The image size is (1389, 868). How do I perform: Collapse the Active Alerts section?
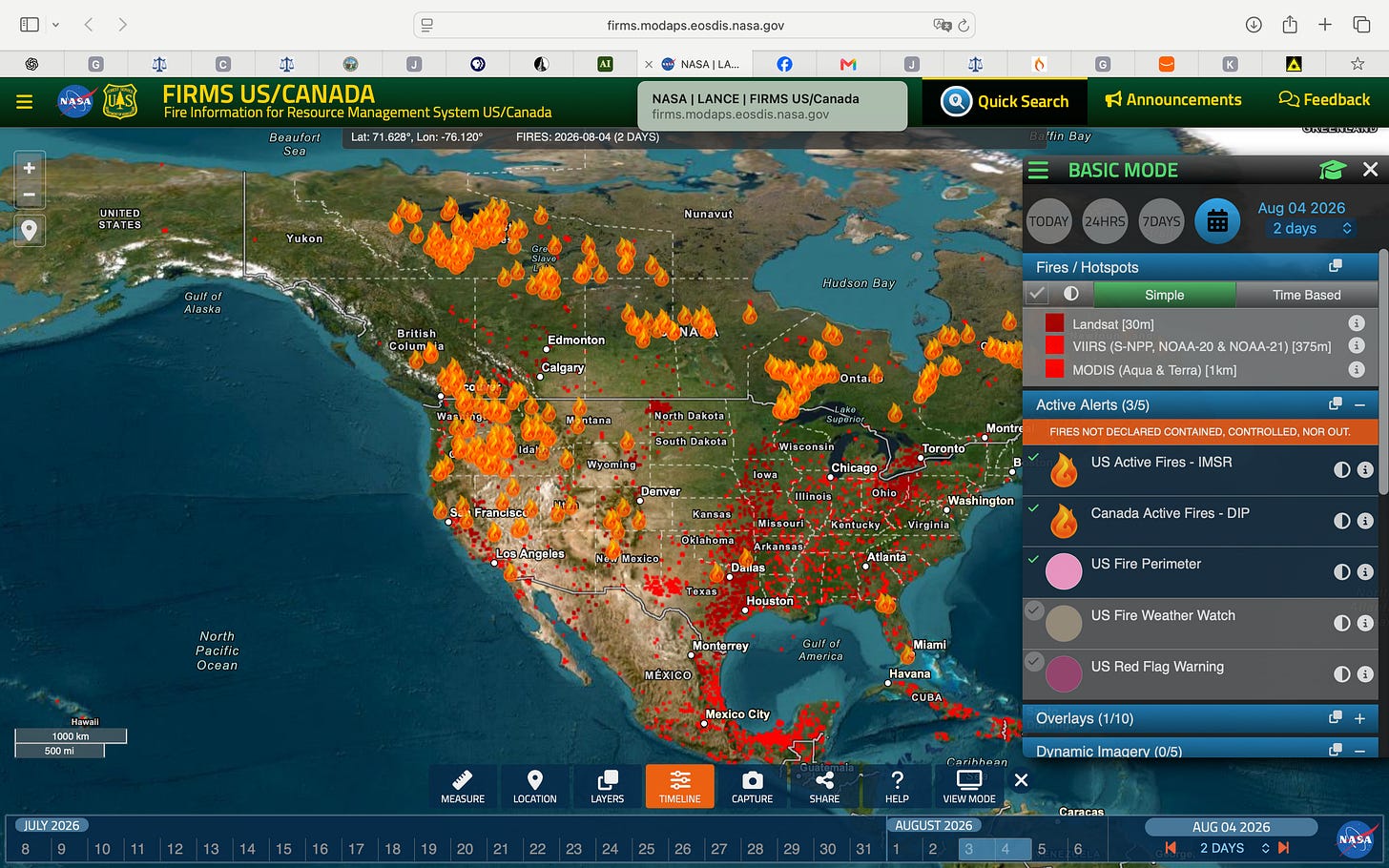(1359, 404)
